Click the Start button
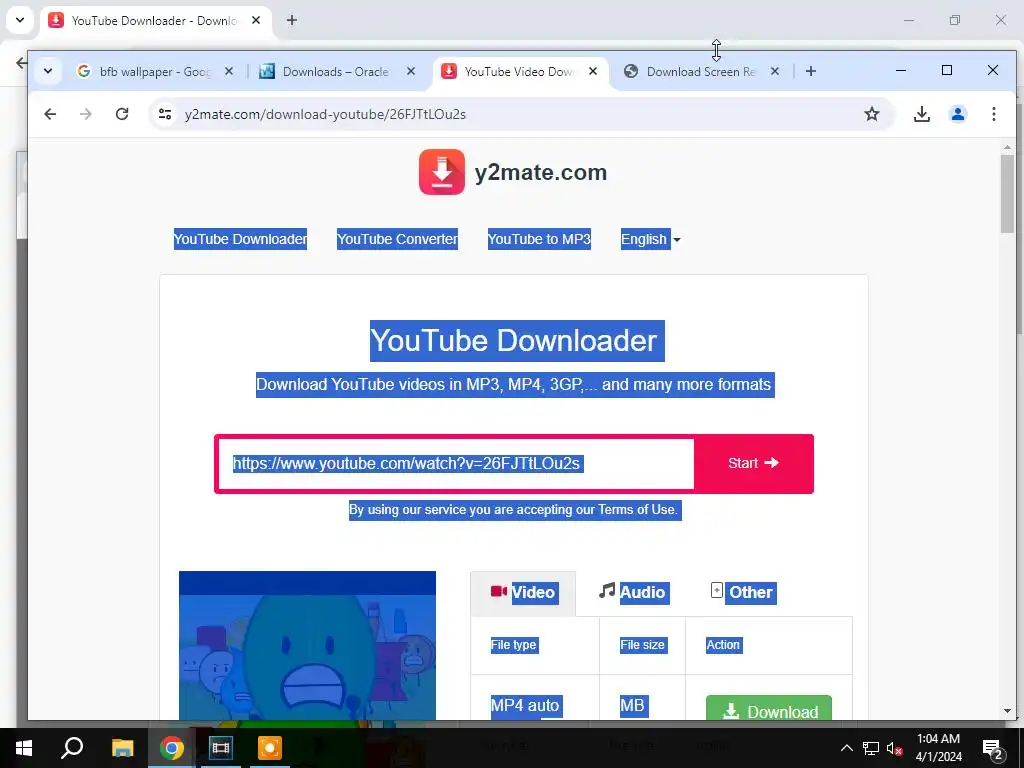The width and height of the screenshot is (1024, 768). tap(754, 463)
